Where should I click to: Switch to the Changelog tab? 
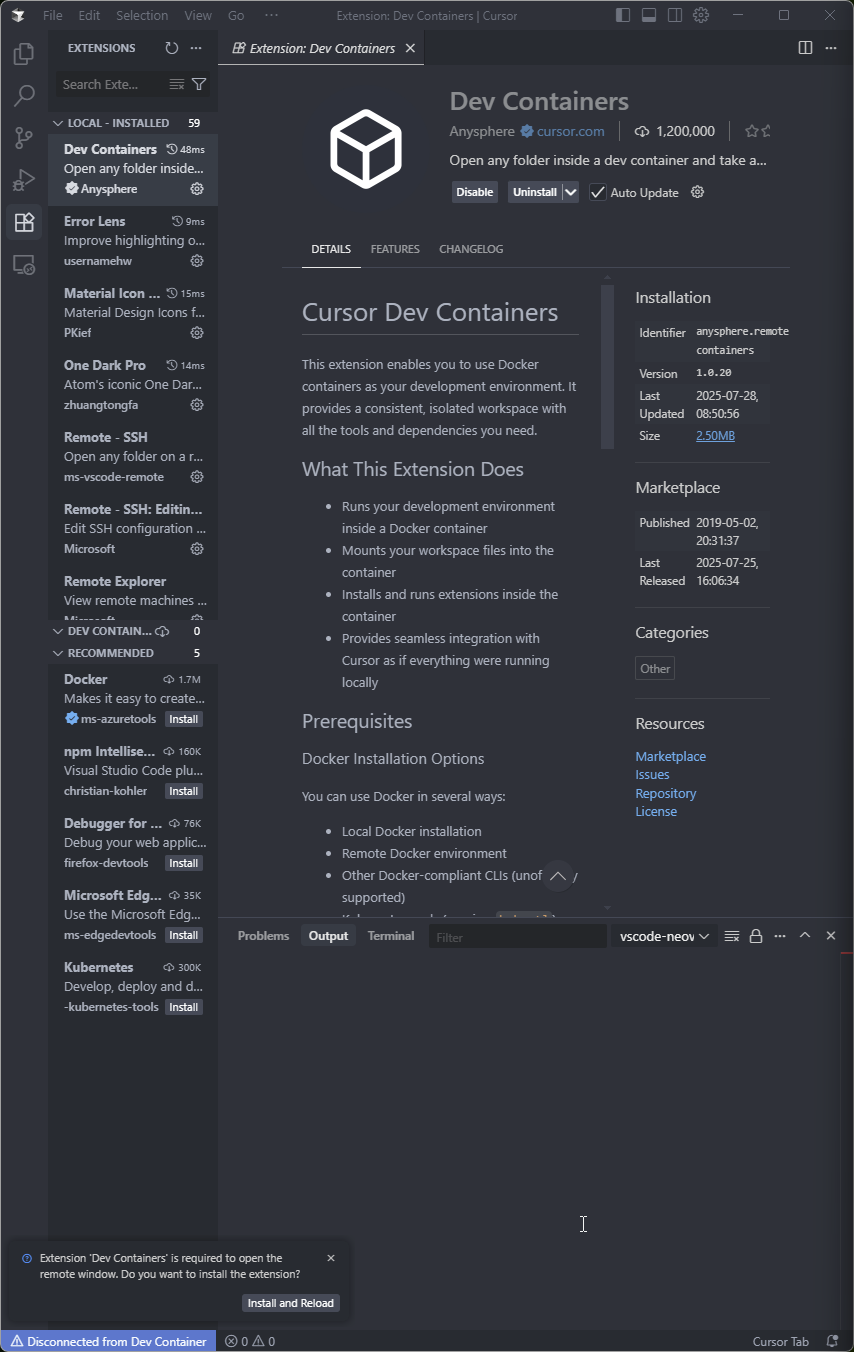(x=471, y=249)
